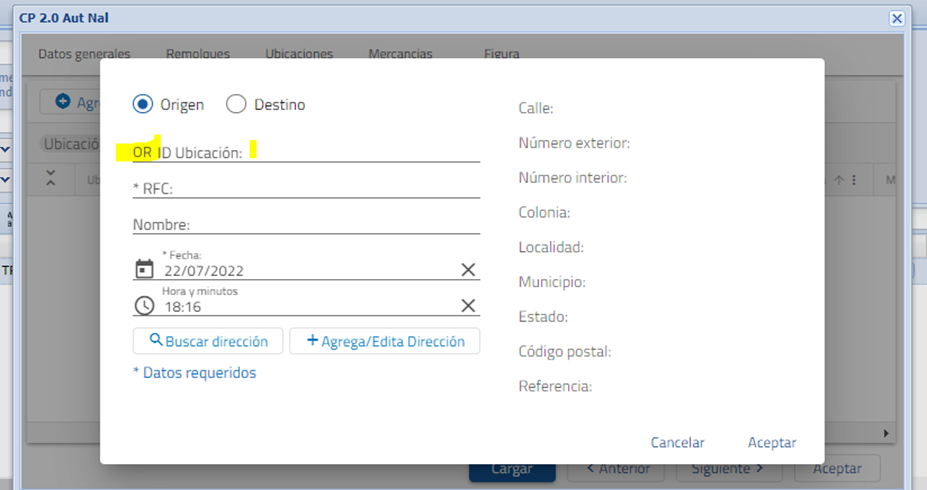Close the CP 2.0 Aut Nal window
The image size is (927, 490).
897,18
